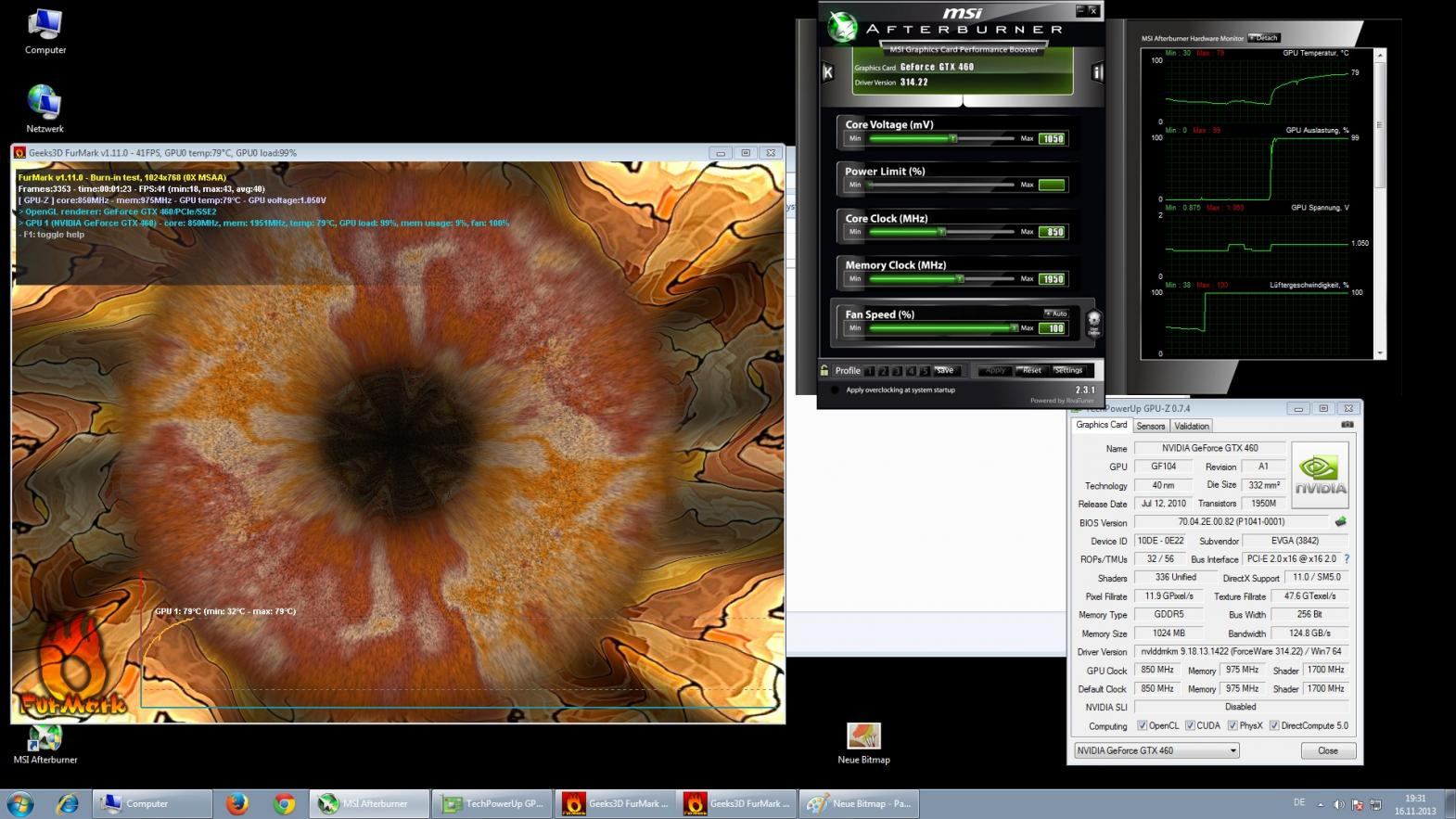The width and height of the screenshot is (1456, 819).
Task: Show hidden tray icons arrow
Action: point(1320,804)
